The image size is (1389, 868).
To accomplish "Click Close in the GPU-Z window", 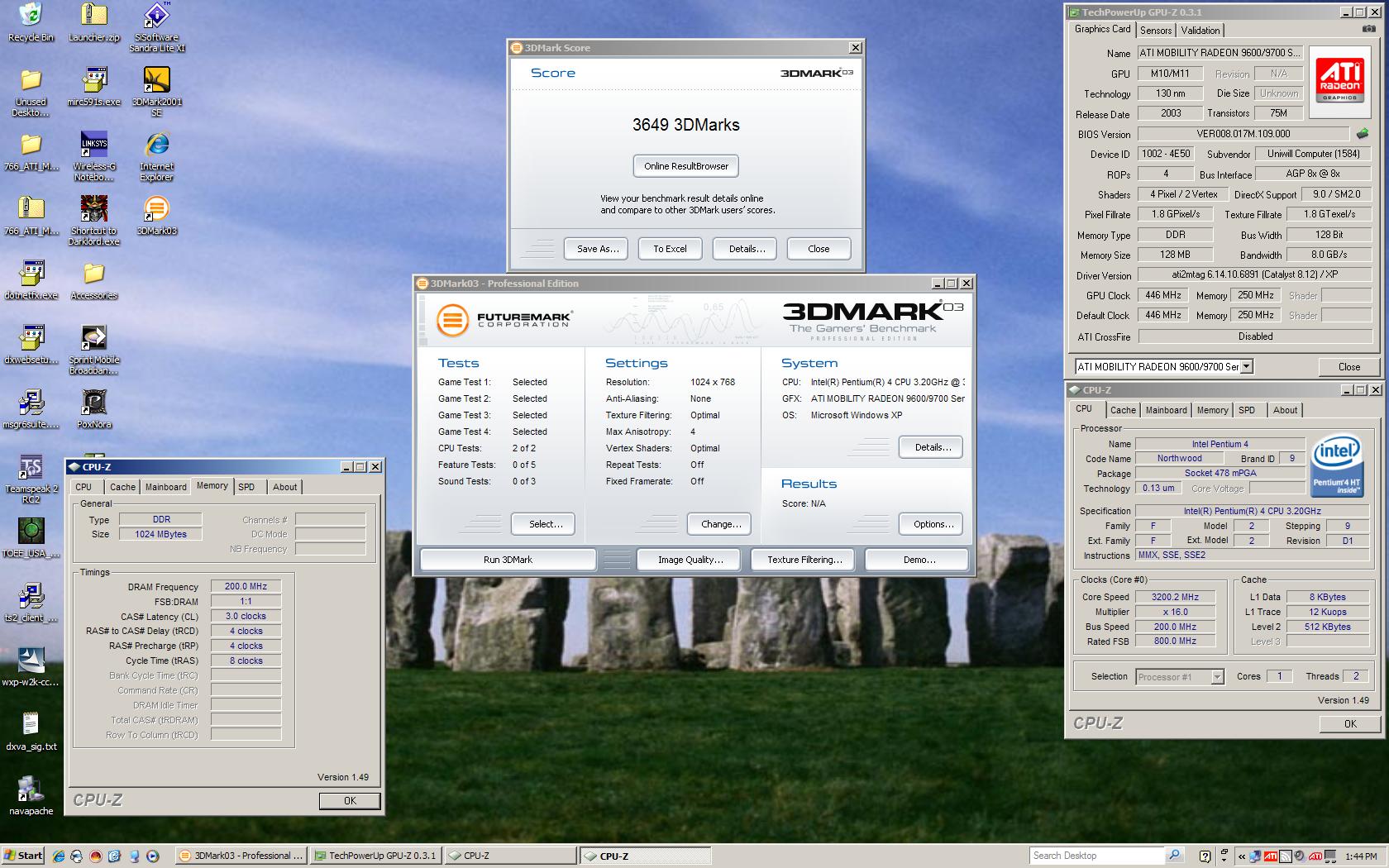I will [x=1348, y=366].
